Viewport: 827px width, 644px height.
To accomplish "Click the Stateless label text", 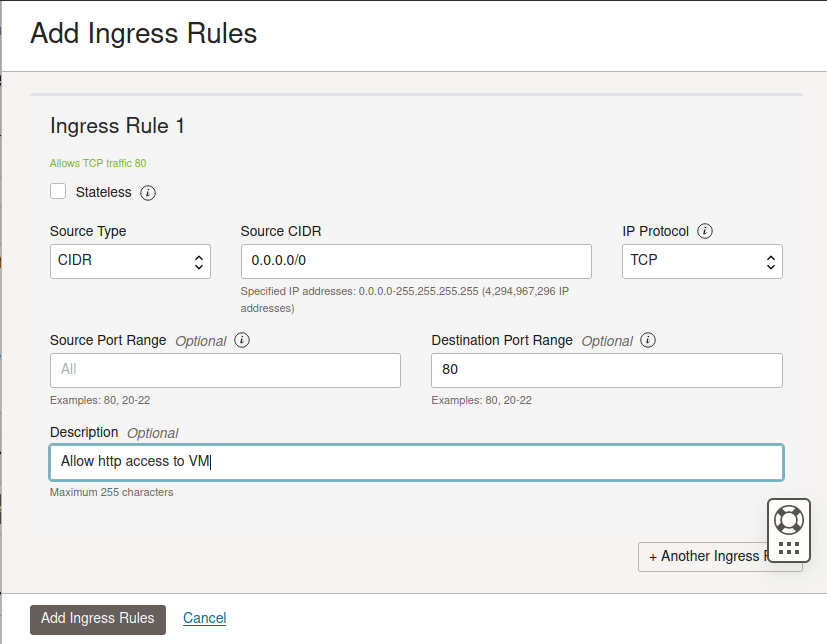I will (x=103, y=192).
